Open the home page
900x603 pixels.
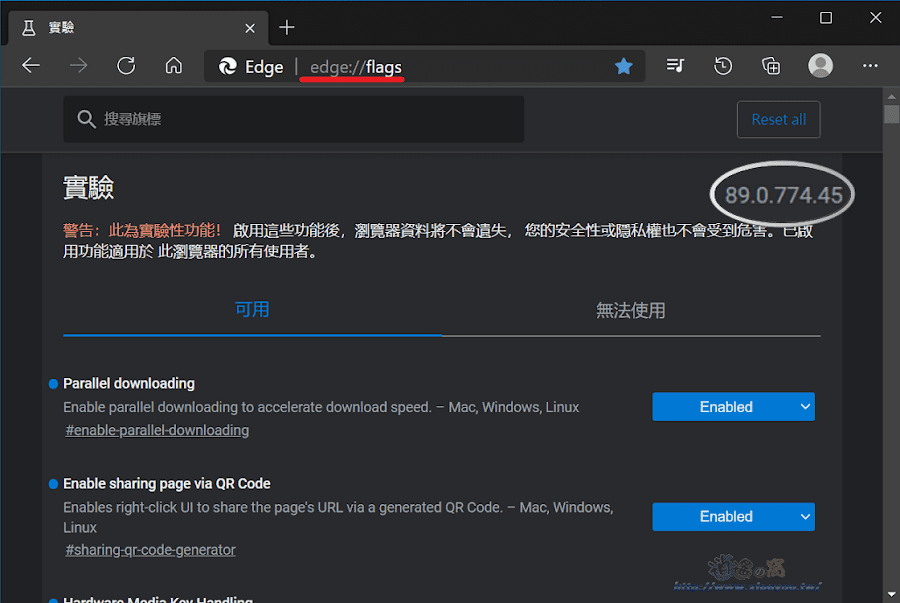(174, 65)
